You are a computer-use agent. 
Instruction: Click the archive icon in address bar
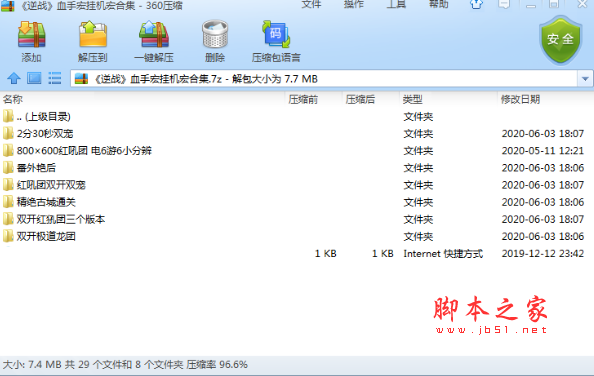81,79
